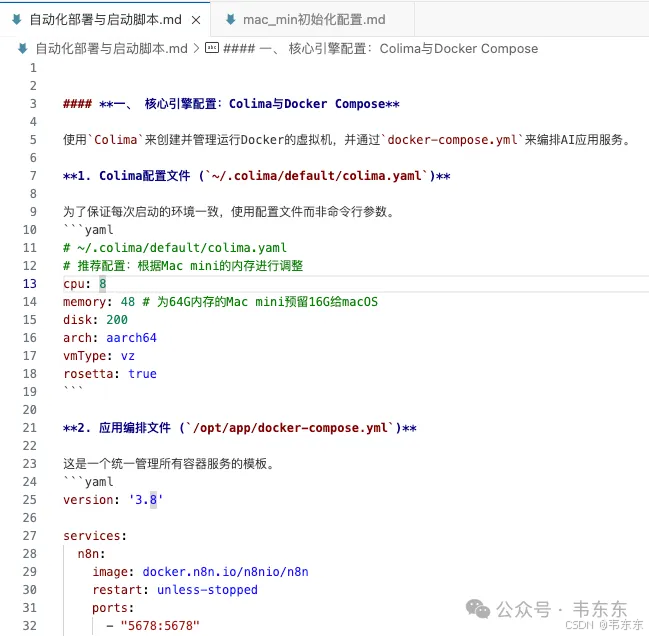Click the 'arch: aarch64' line
Image resolution: width=649 pixels, height=636 pixels.
[x=110, y=338]
